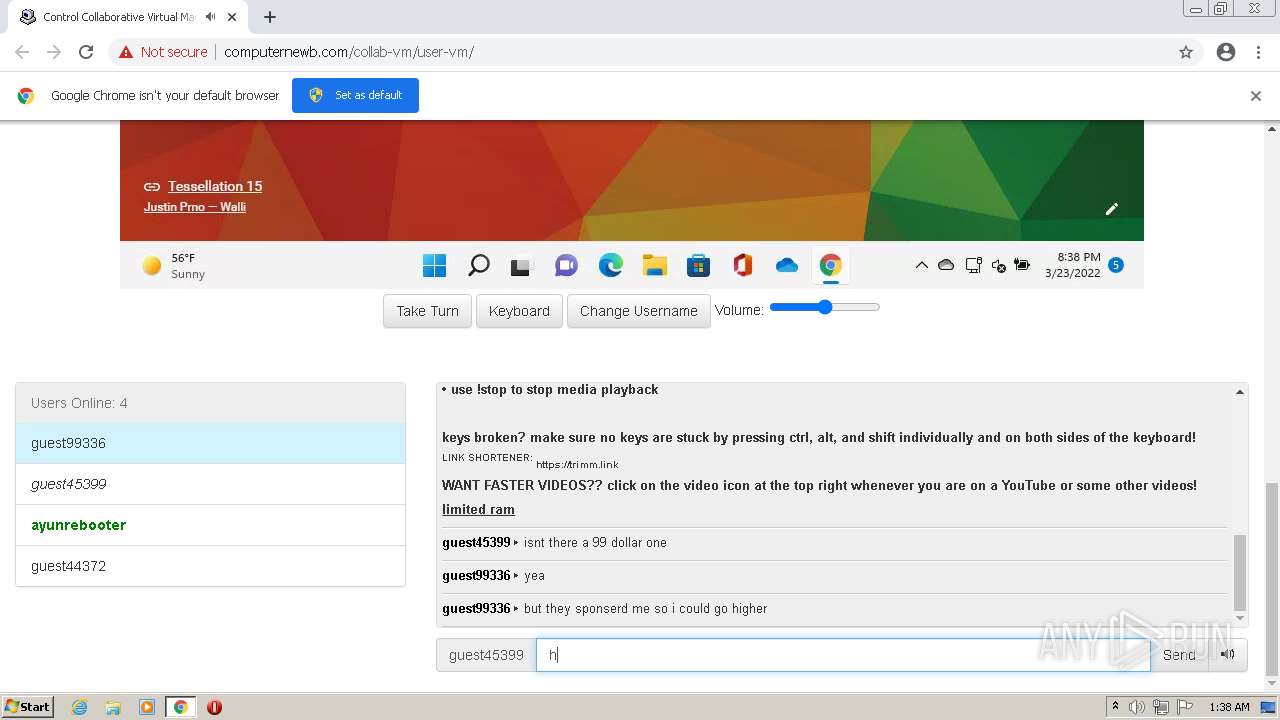Select user guest99336 in the users list
This screenshot has height=720, width=1280.
tap(210, 443)
